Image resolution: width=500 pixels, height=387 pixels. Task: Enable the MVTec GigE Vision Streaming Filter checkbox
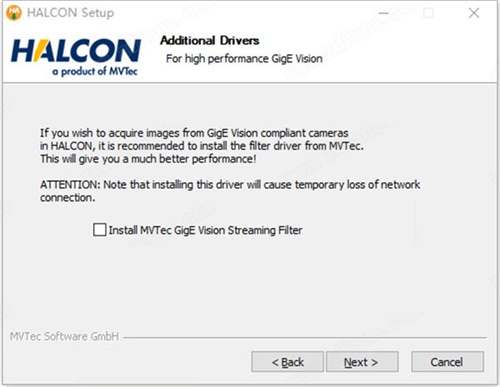99,230
